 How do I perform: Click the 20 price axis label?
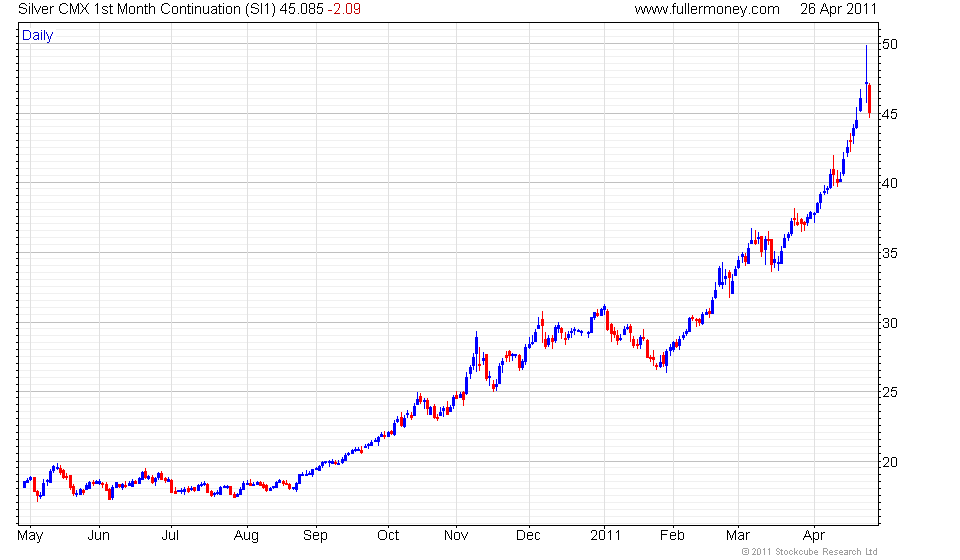(x=890, y=461)
